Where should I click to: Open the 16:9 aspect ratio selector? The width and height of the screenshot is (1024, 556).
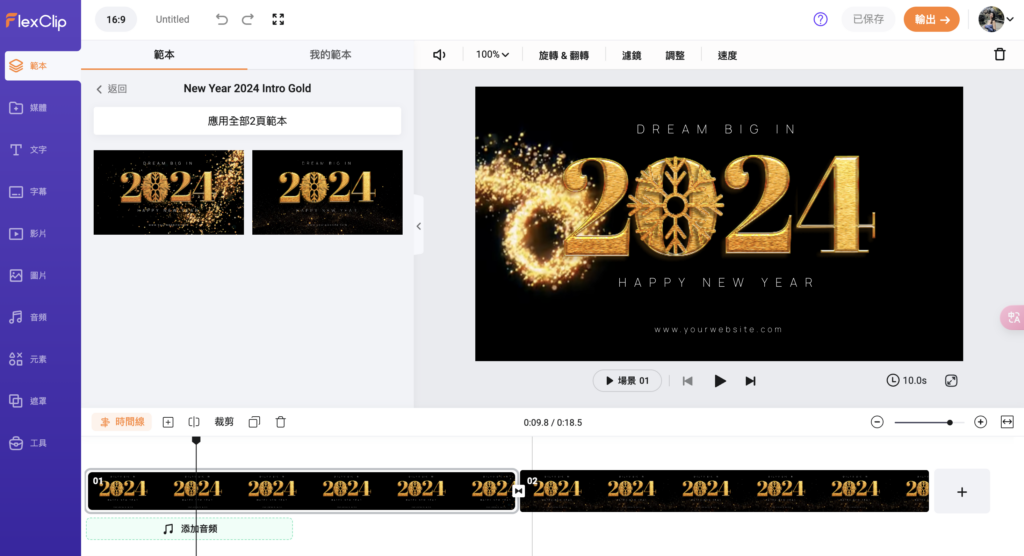click(116, 20)
